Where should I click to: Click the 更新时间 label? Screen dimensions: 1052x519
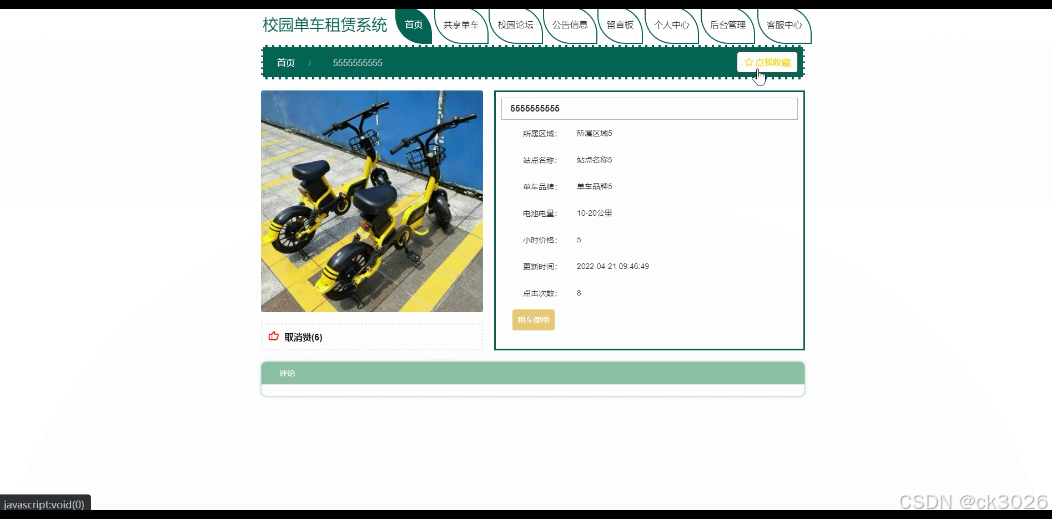[x=540, y=266]
